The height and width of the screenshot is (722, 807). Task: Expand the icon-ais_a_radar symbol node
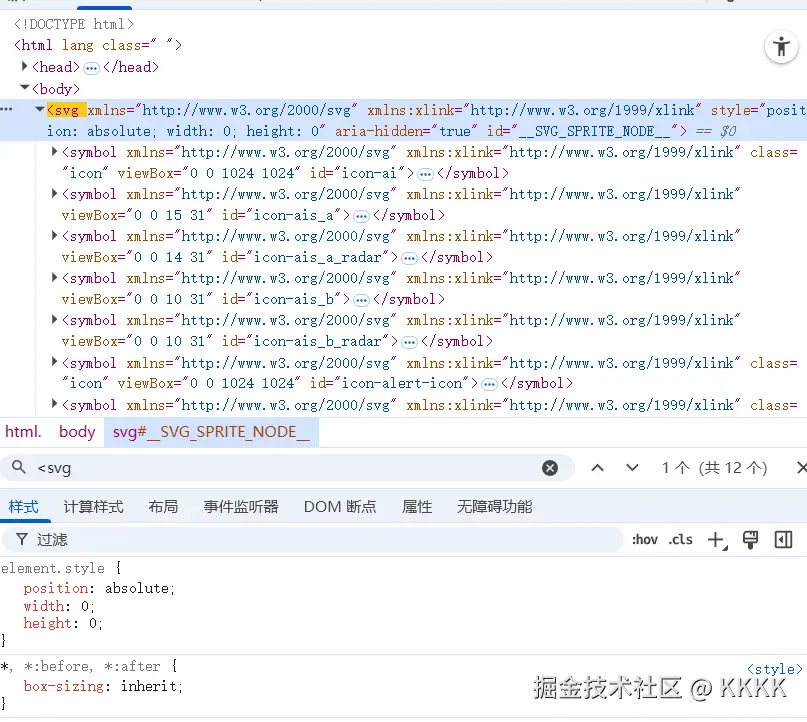pos(54,236)
